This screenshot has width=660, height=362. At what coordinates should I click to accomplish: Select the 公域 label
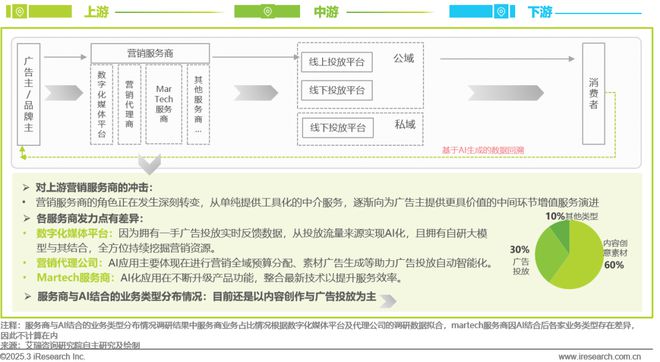(404, 59)
